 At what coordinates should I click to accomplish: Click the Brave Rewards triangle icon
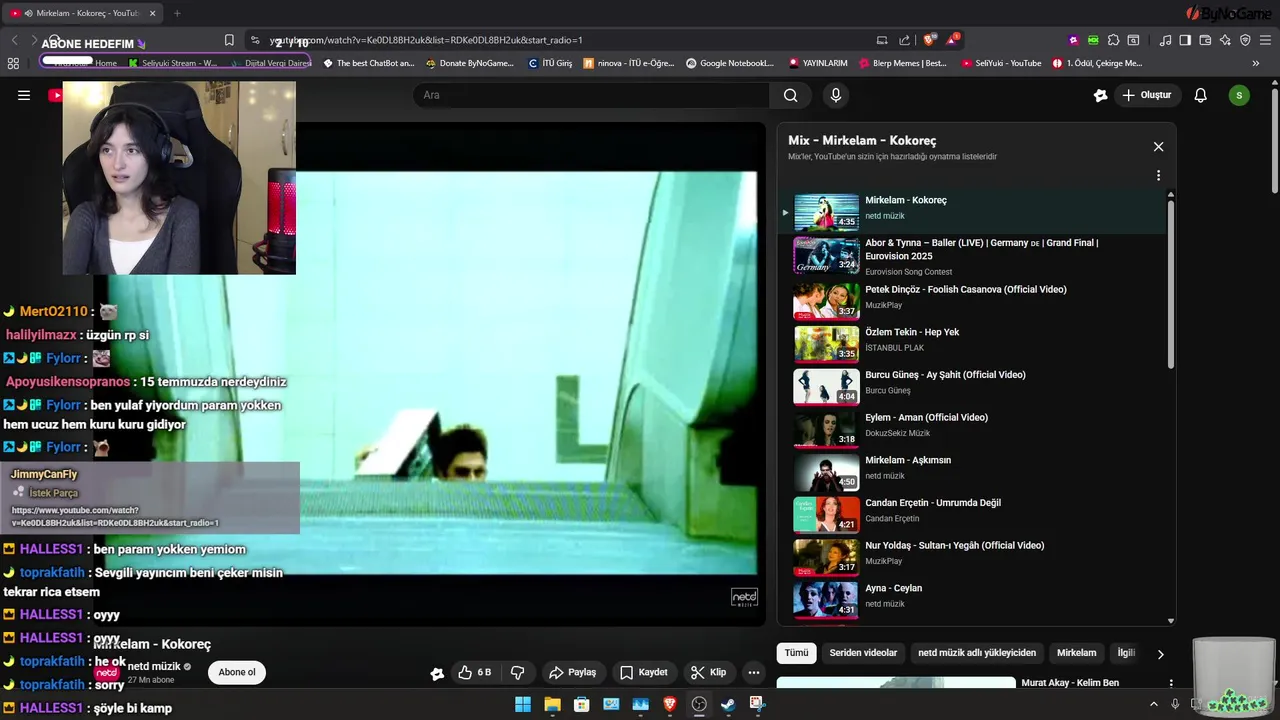(954, 40)
